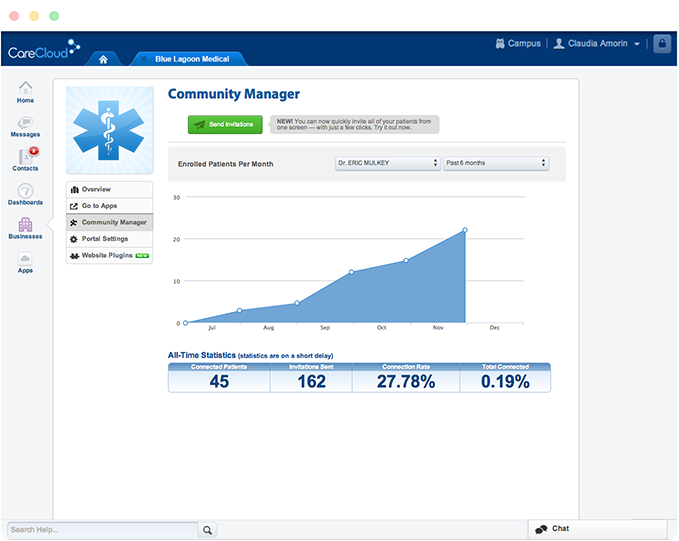Click the Connected Patients 45 statistic
679x541 pixels.
click(x=219, y=378)
